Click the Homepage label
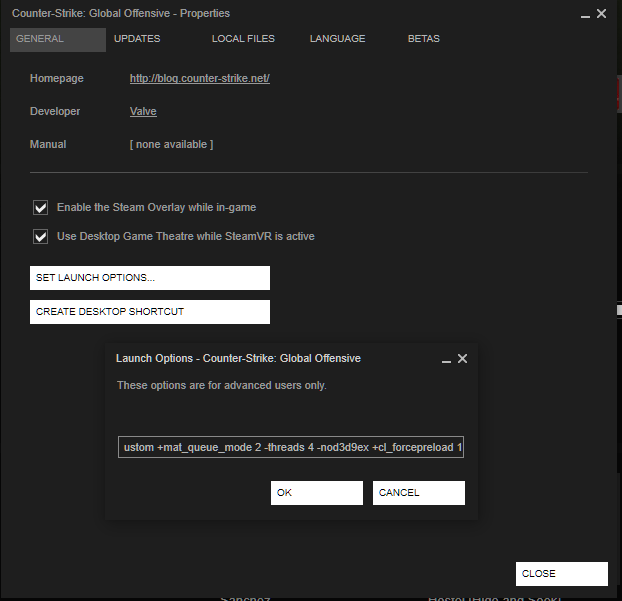The image size is (622, 601). click(57, 79)
